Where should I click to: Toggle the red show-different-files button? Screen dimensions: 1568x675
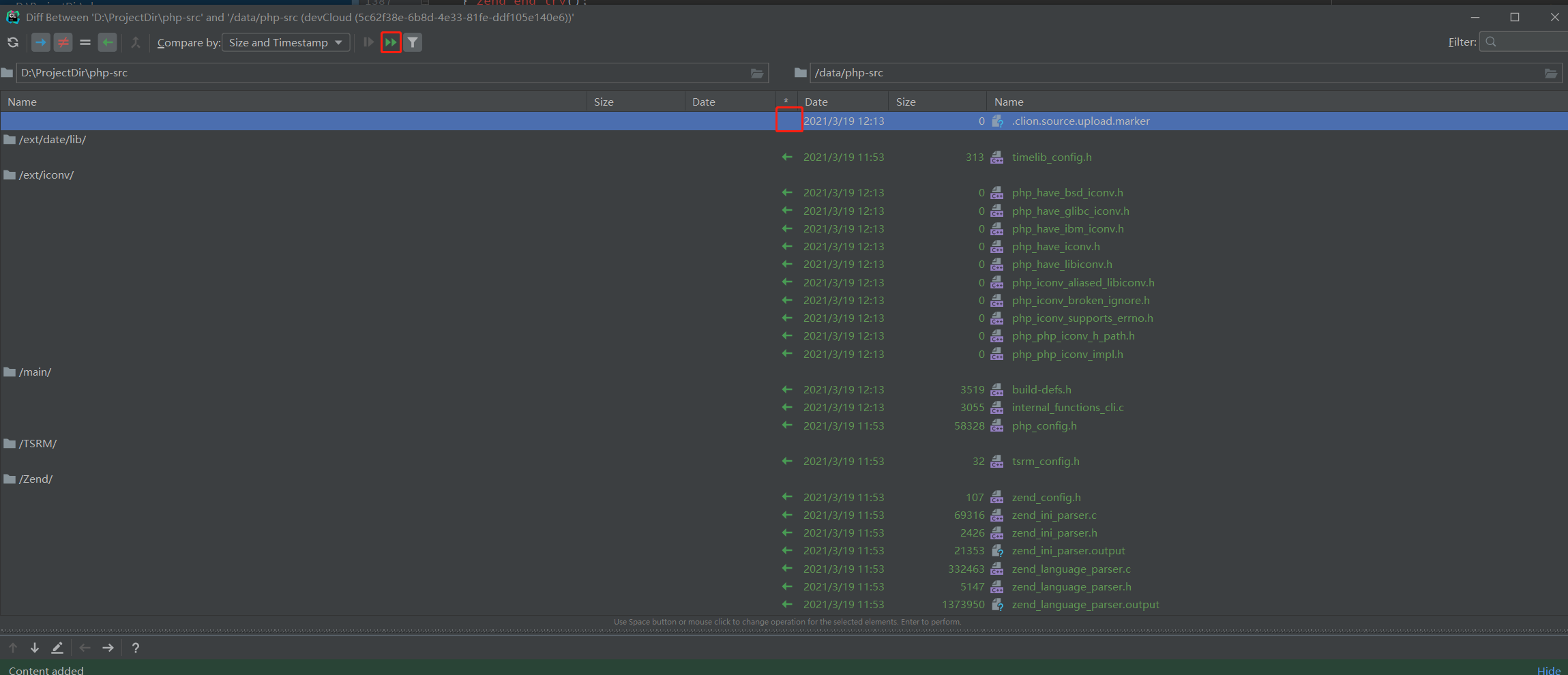point(63,42)
